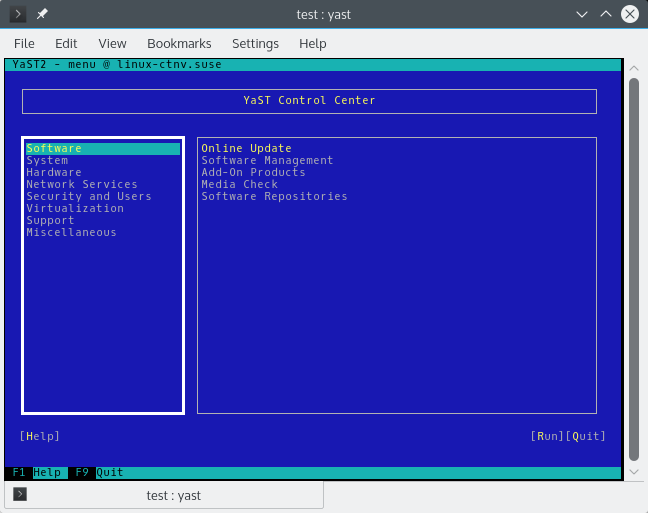This screenshot has width=648, height=513.
Task: Click the scrollbar down arrow
Action: tap(634, 472)
